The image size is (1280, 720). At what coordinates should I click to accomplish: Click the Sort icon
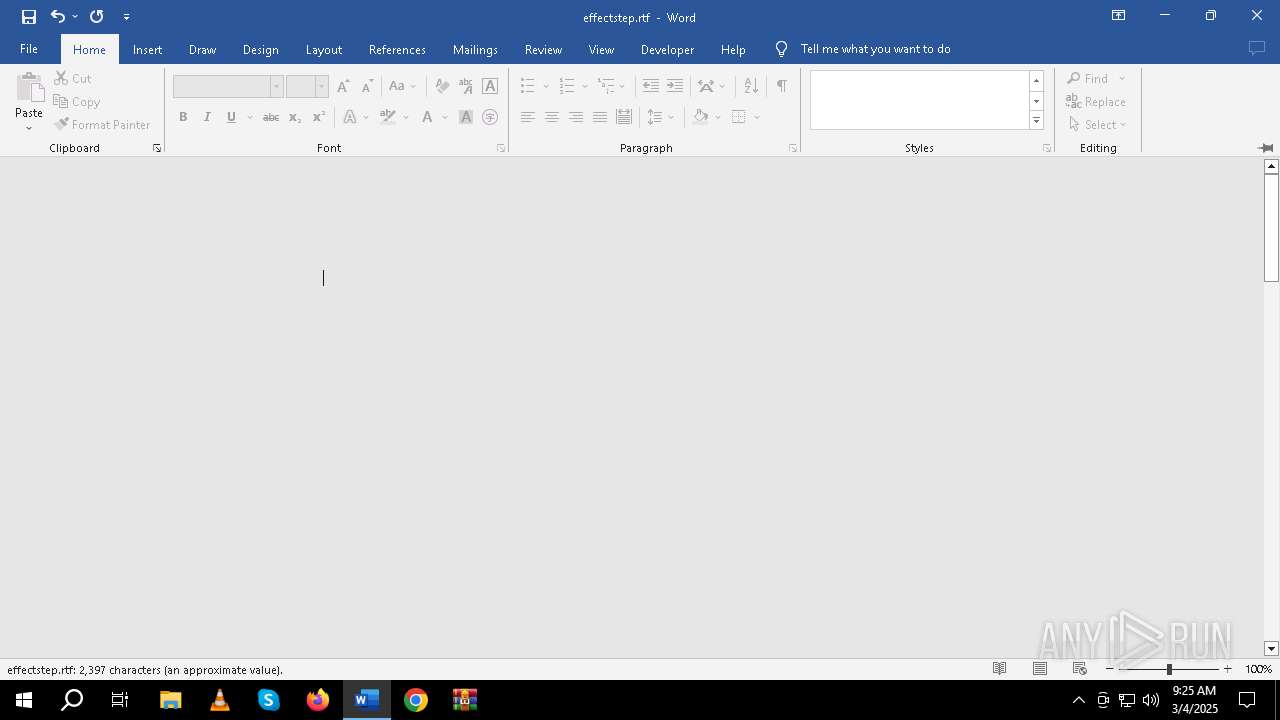pyautogui.click(x=751, y=86)
